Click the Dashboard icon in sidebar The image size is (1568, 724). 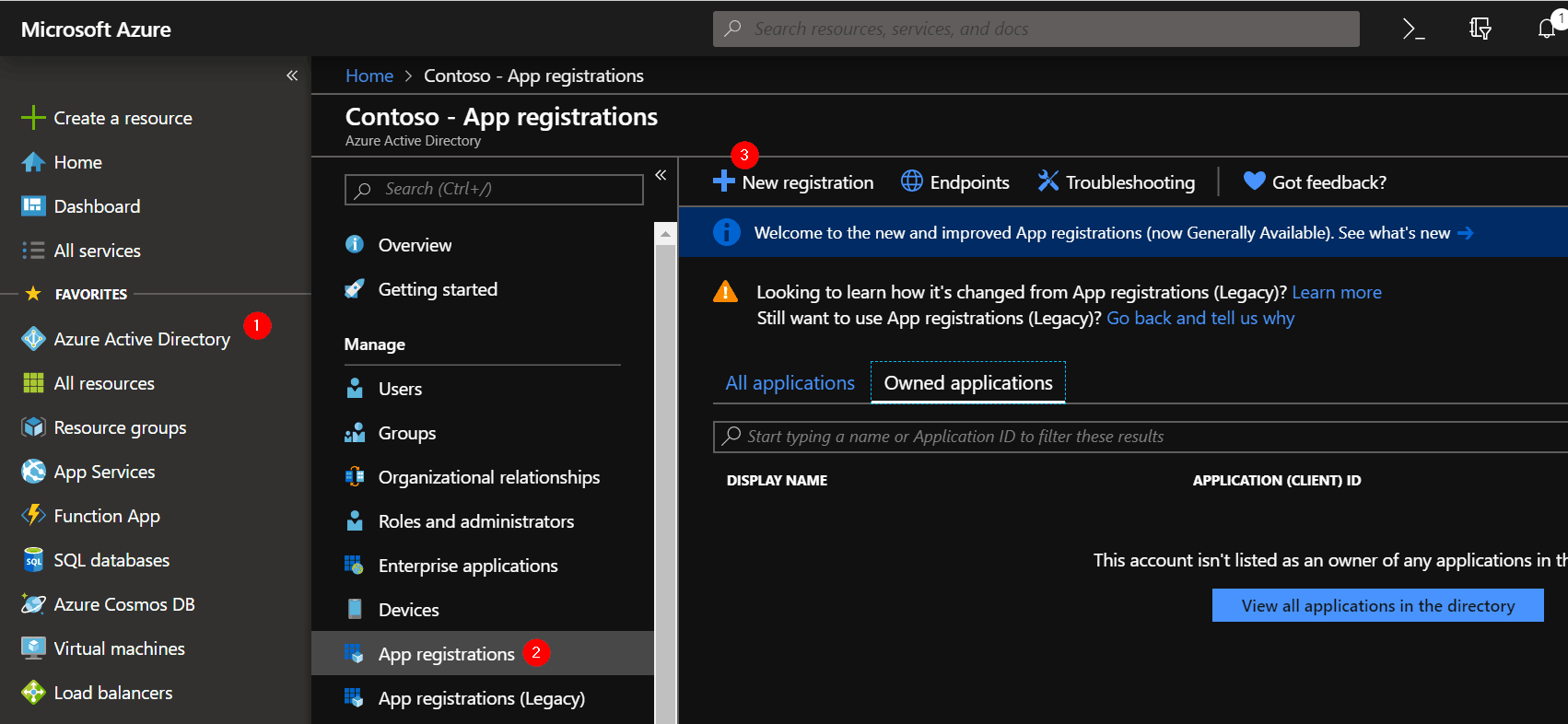click(x=33, y=205)
